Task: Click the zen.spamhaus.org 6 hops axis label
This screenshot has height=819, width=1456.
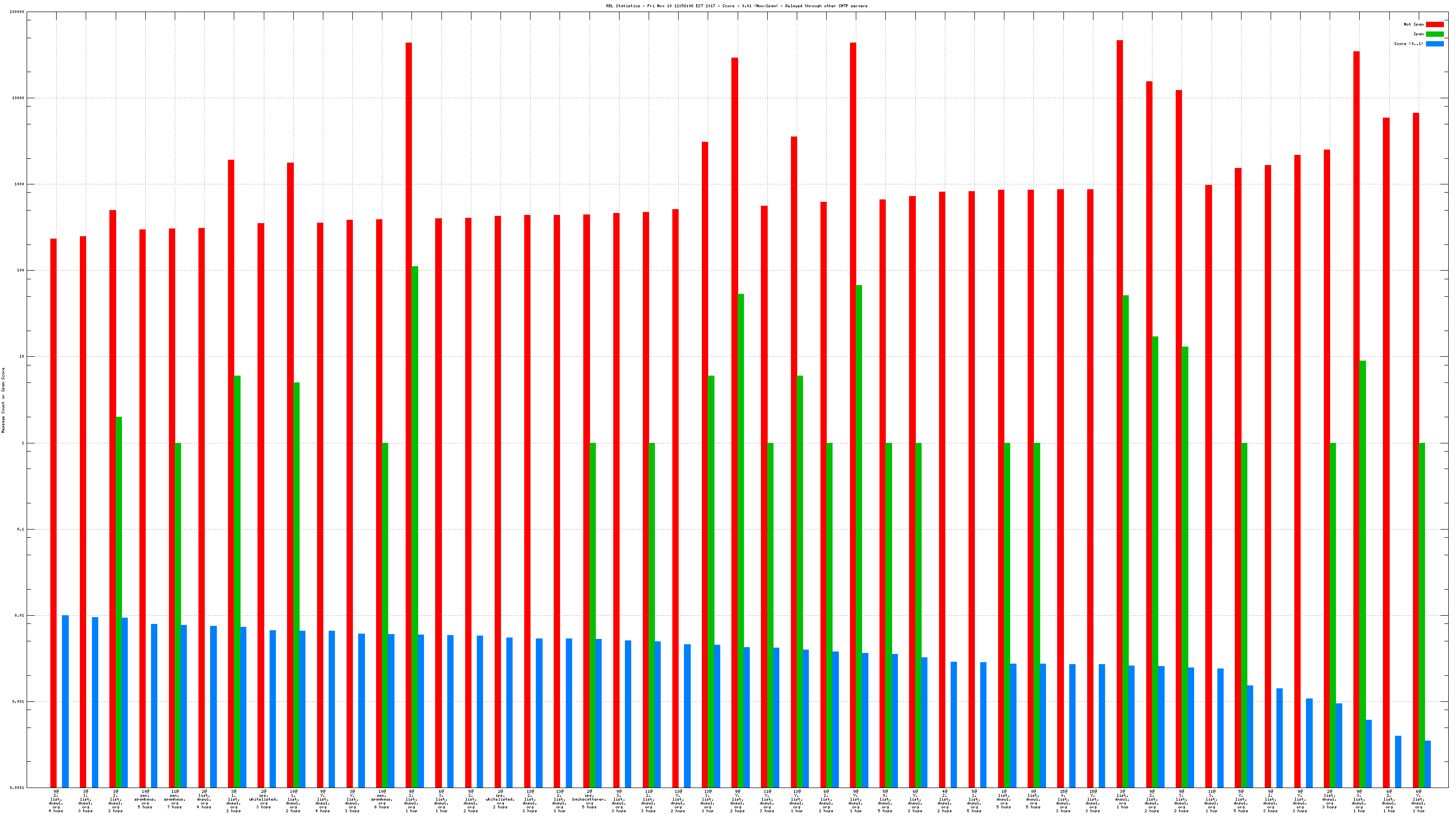Action: (x=382, y=800)
